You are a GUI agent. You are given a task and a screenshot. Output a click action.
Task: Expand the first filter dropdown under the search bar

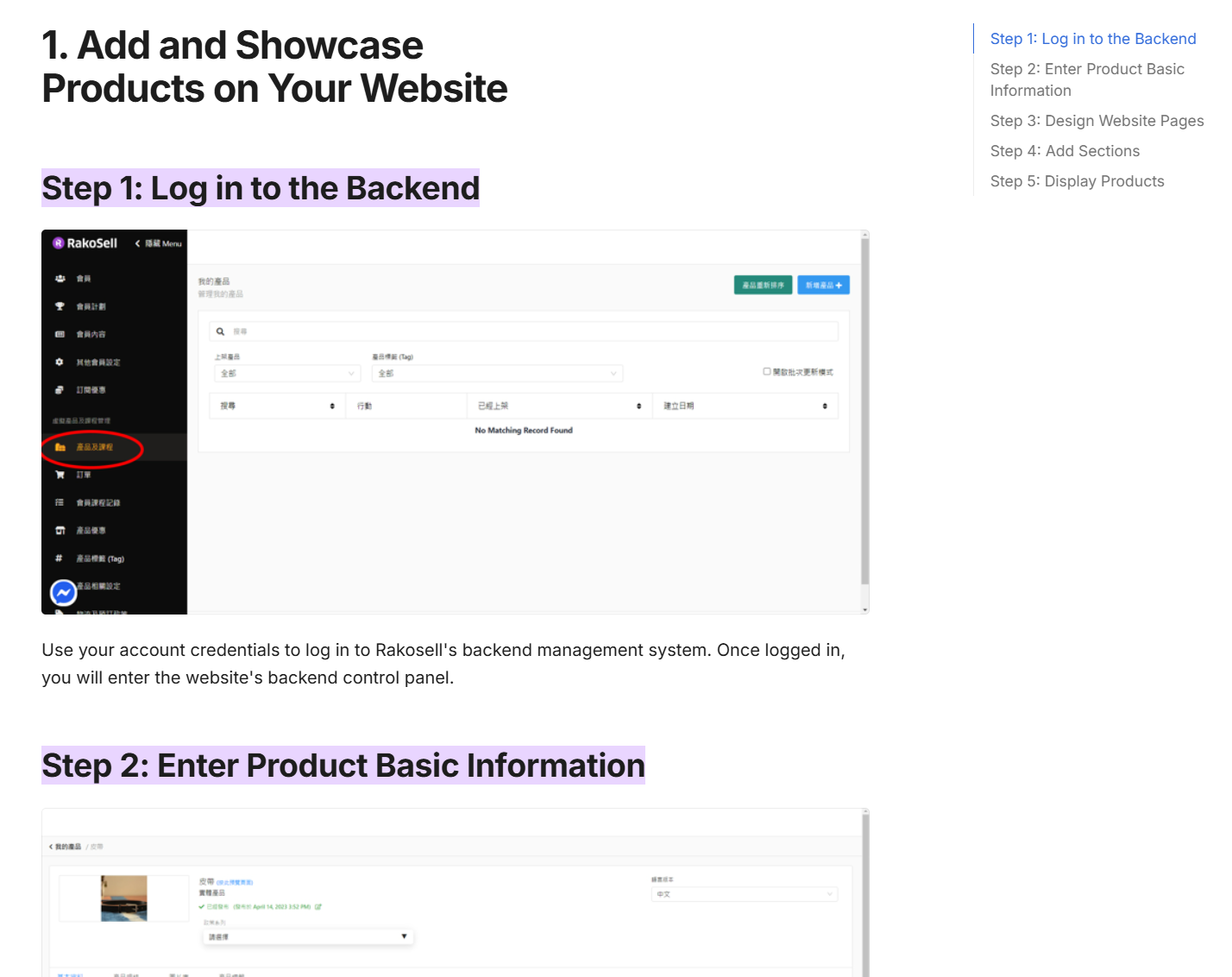(287, 374)
